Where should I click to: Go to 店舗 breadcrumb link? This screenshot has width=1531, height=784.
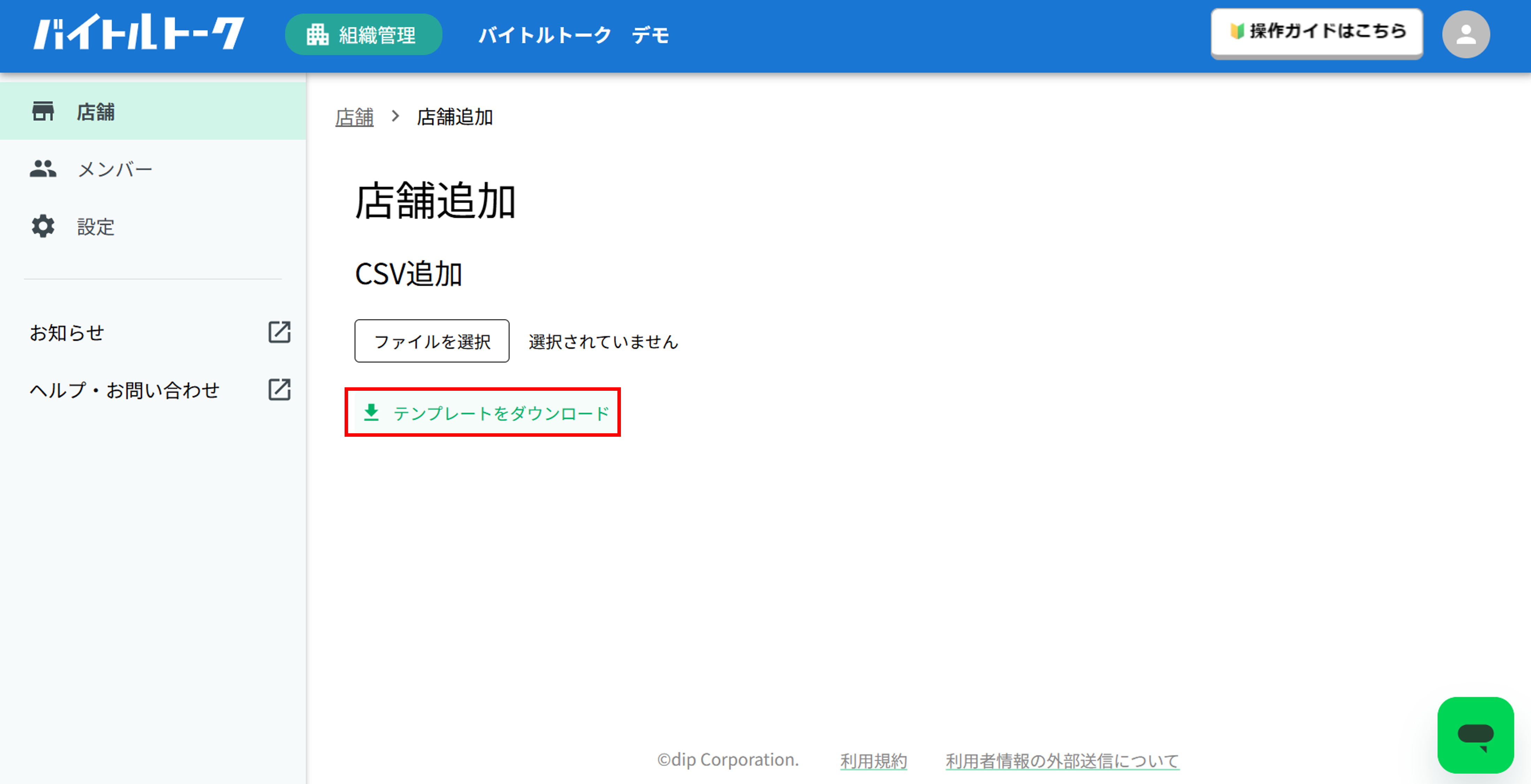(354, 117)
